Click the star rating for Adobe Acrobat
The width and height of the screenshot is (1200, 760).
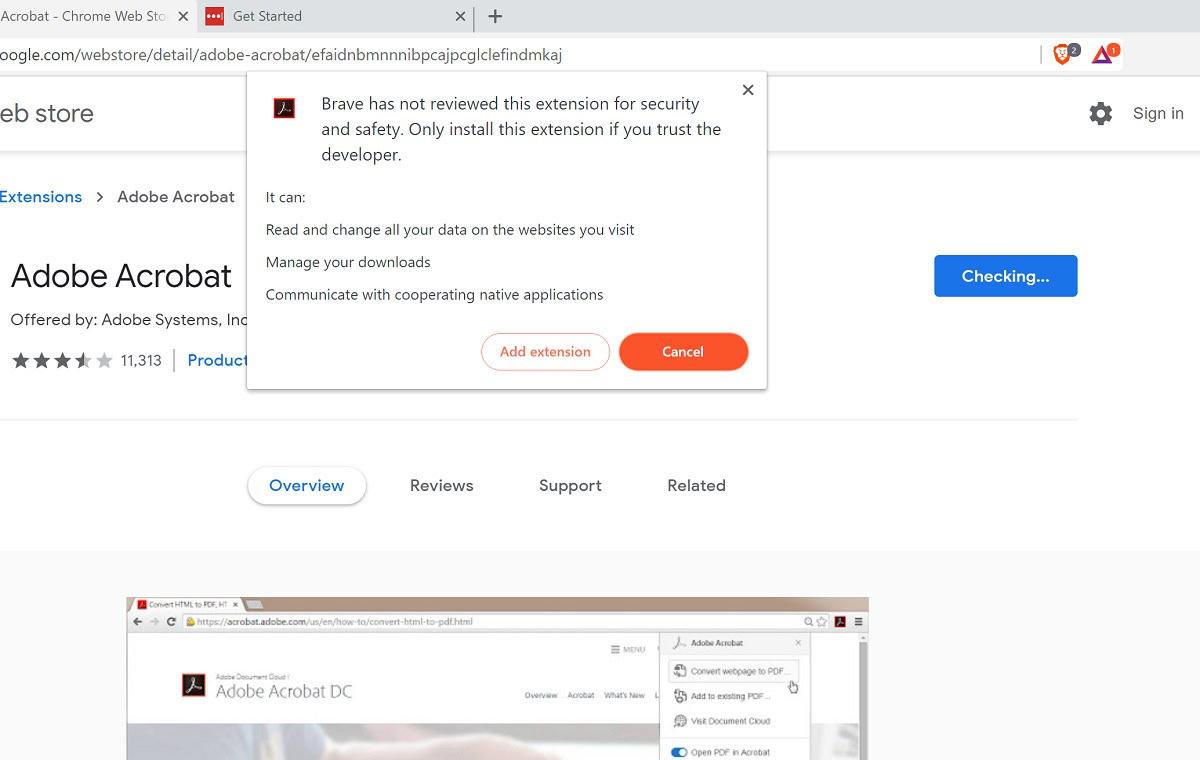tap(62, 360)
